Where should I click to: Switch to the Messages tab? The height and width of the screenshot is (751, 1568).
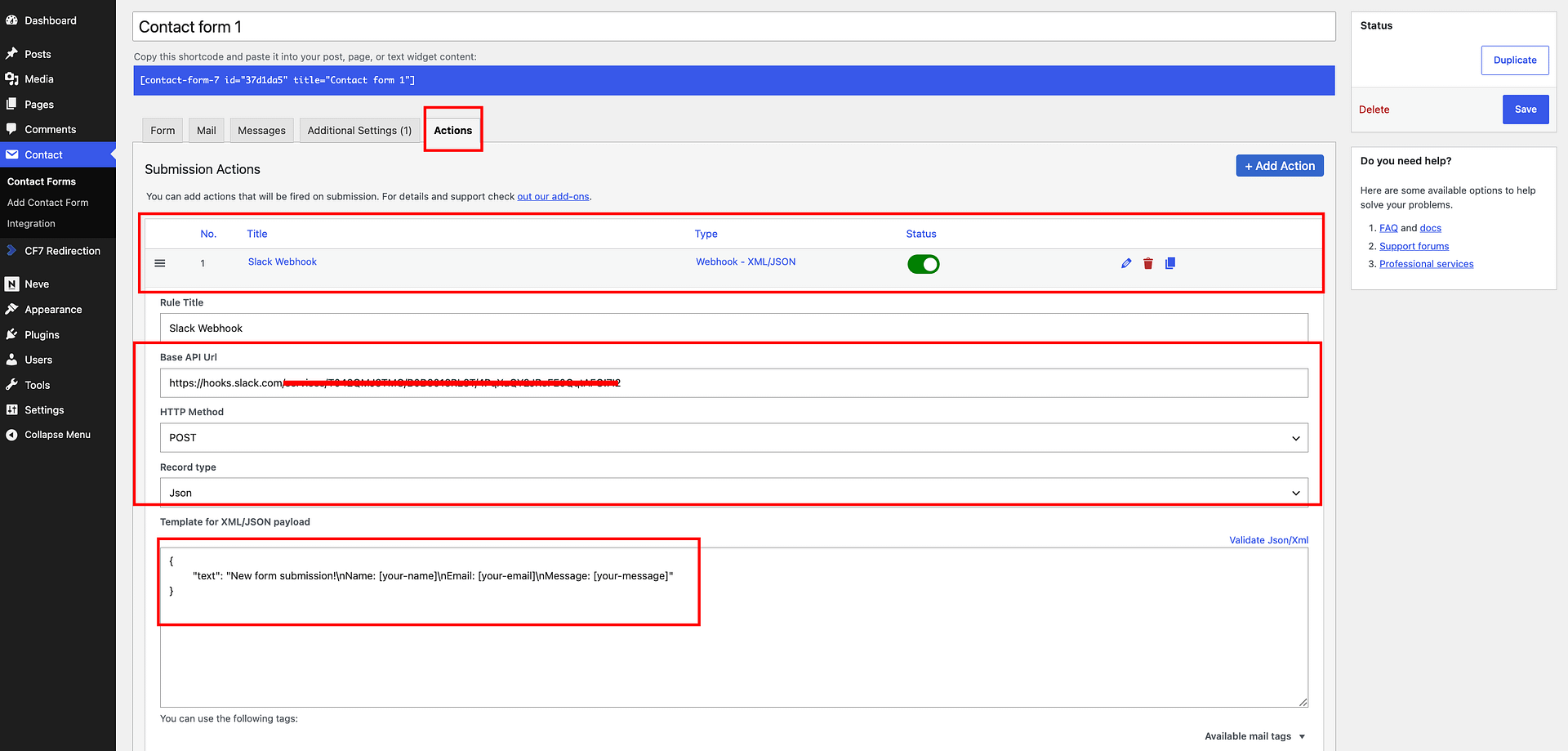[x=261, y=131]
